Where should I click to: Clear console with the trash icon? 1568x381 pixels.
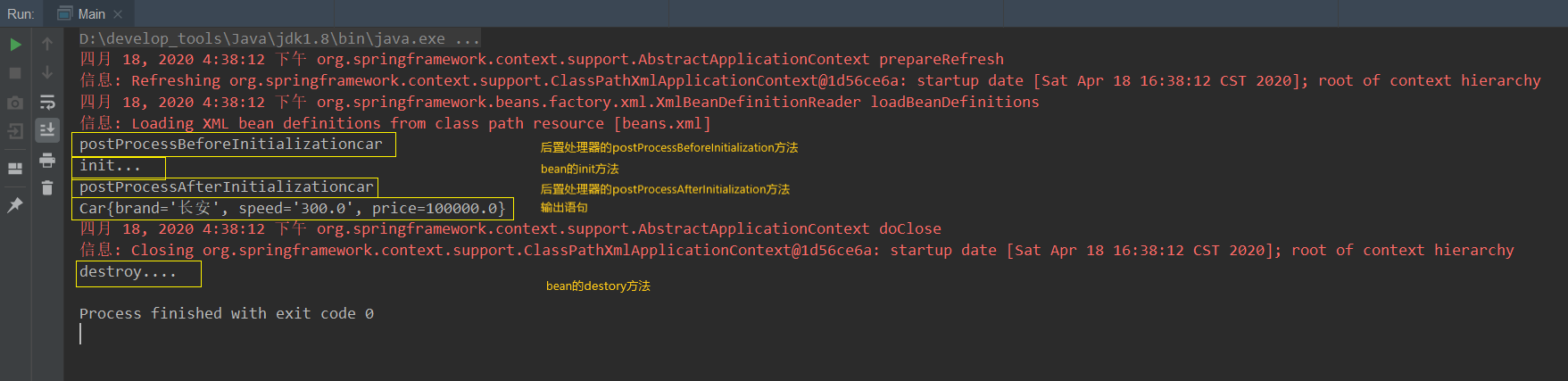click(x=47, y=187)
